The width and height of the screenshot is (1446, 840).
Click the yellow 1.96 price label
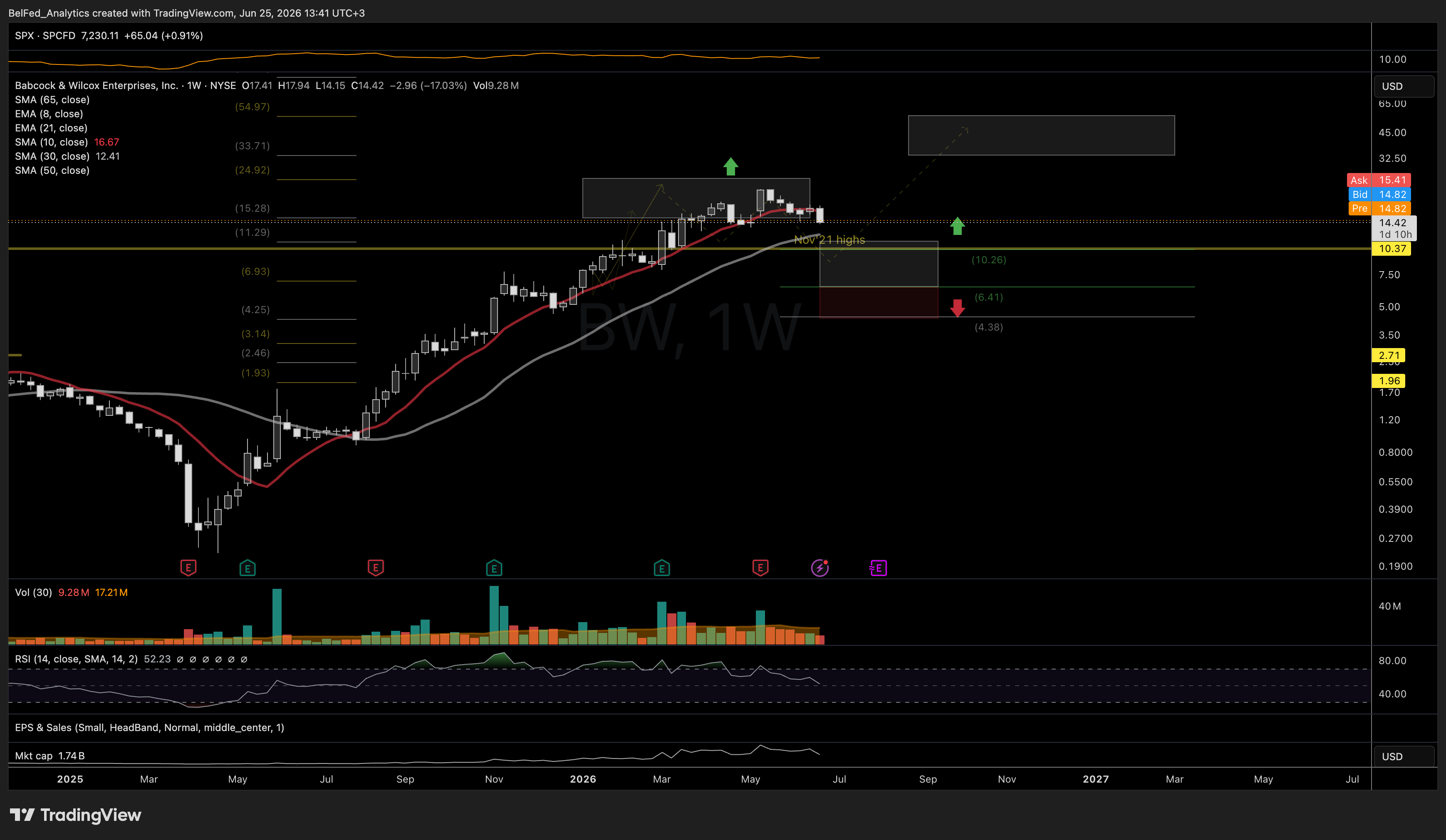tap(1389, 380)
